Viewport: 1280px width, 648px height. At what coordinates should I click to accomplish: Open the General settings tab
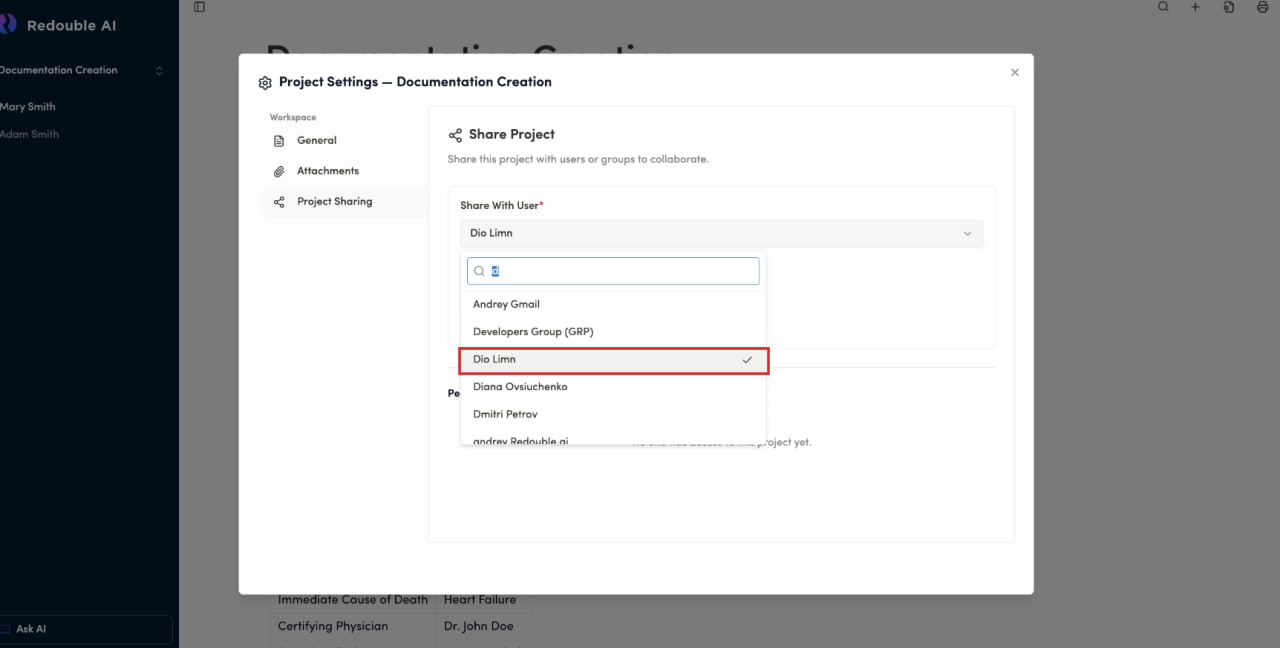click(317, 141)
